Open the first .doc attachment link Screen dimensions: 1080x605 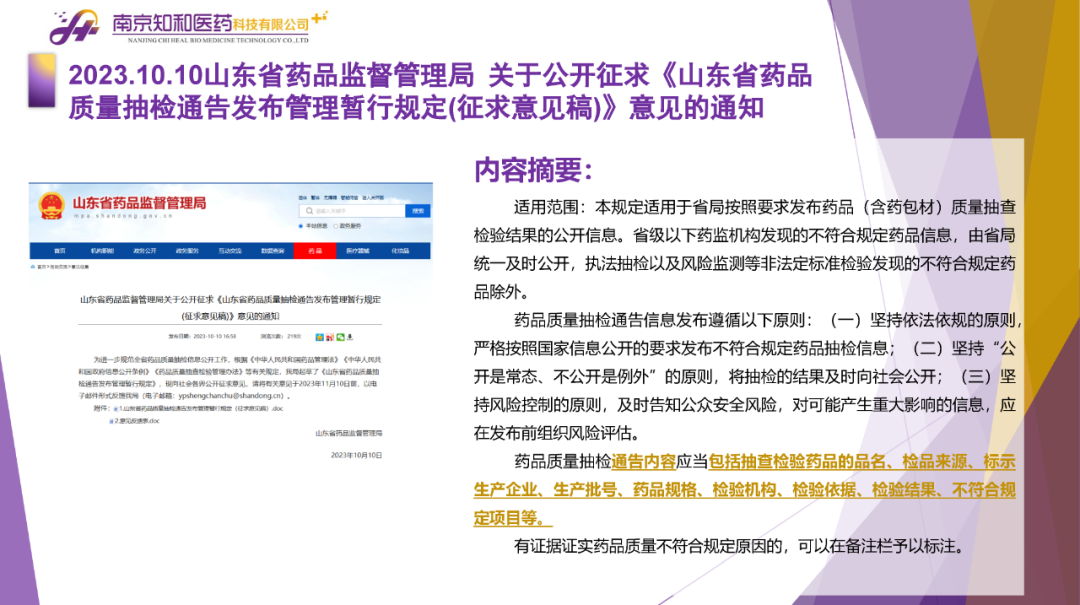pos(200,410)
